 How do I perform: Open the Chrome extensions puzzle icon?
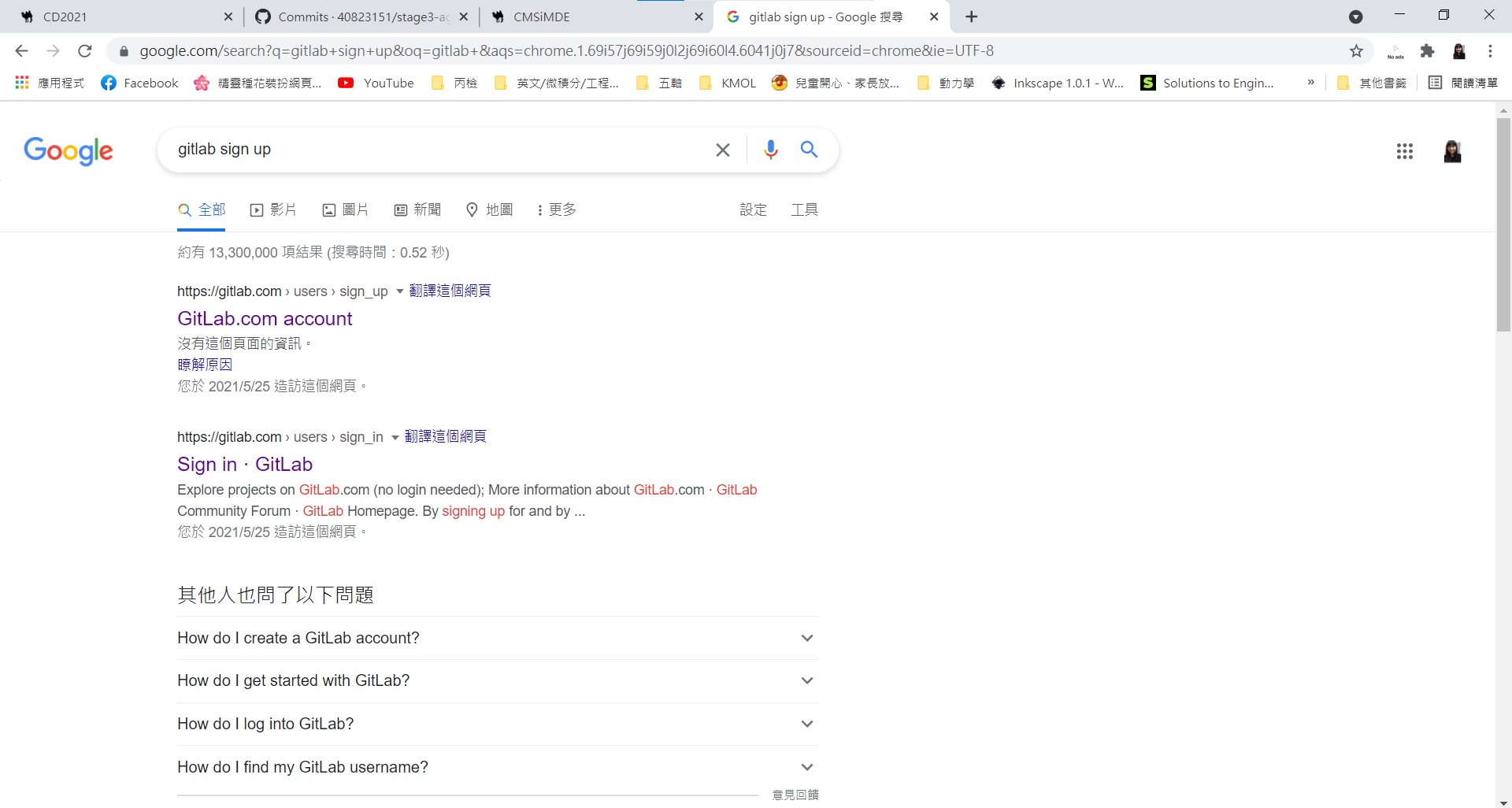click(x=1427, y=51)
